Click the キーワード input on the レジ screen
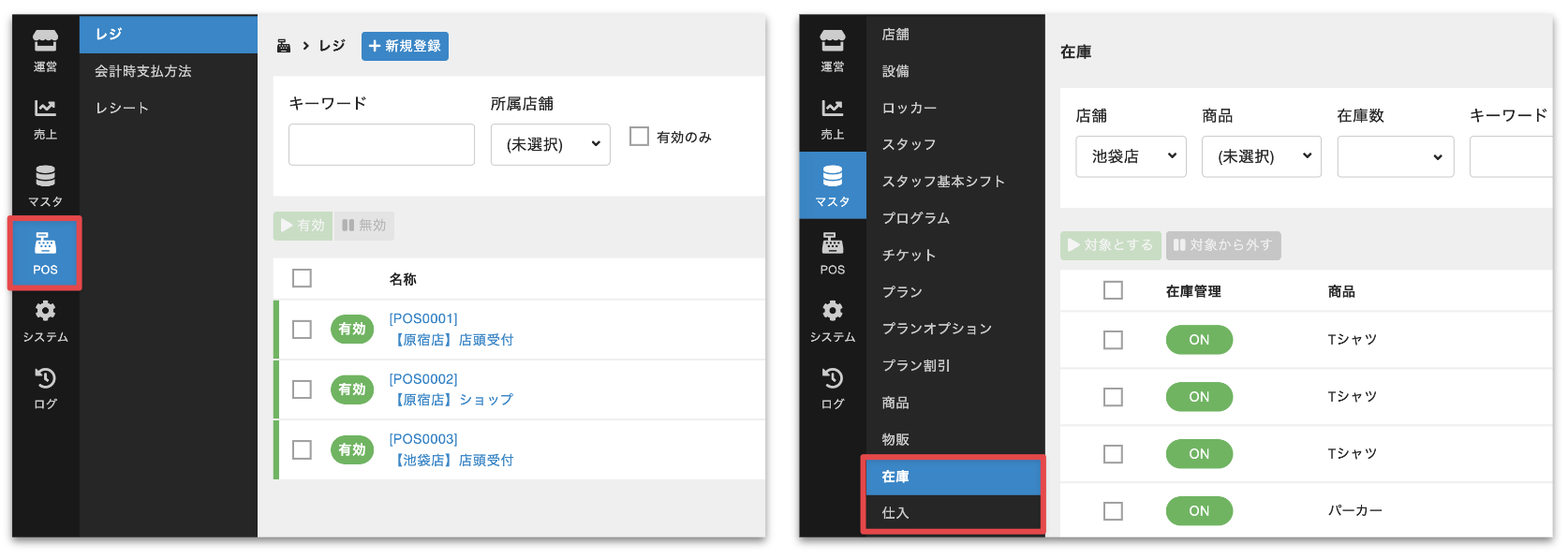The width and height of the screenshot is (1568, 558). point(381,145)
